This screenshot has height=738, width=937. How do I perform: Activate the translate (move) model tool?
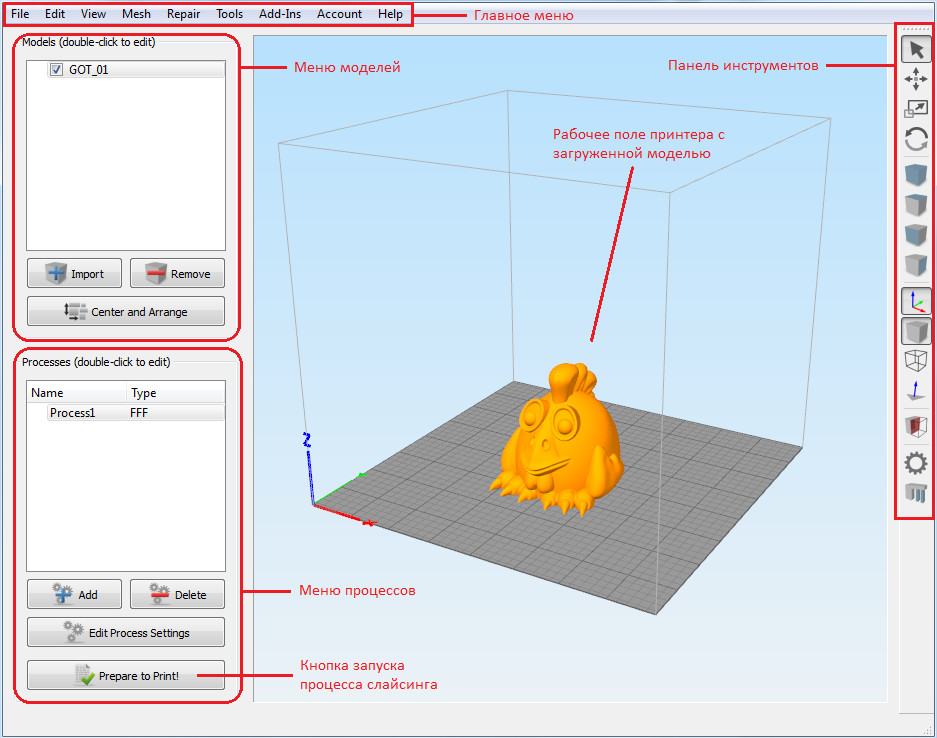coord(916,79)
